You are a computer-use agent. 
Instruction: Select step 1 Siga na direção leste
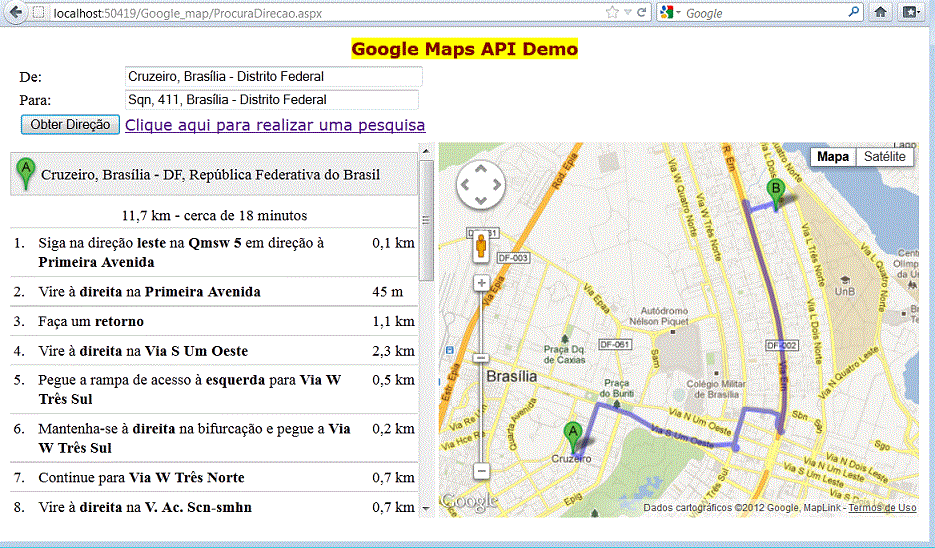(x=214, y=252)
